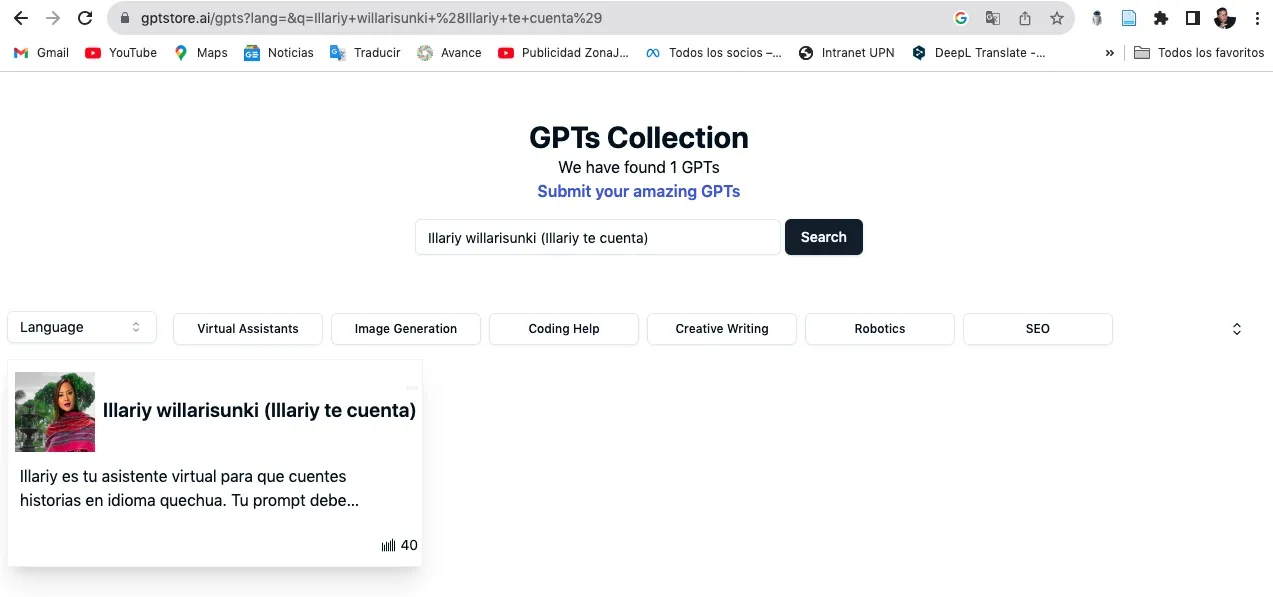Click the GPT search text field
1273x597 pixels.
tap(597, 237)
